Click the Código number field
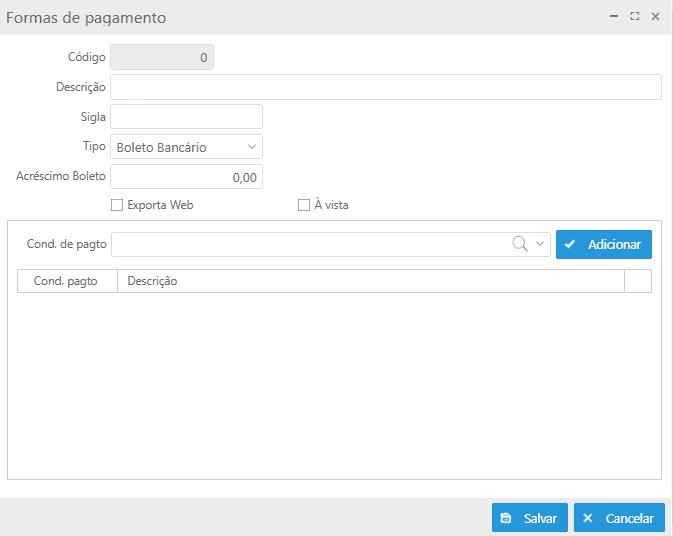This screenshot has width=673, height=536. pos(162,58)
